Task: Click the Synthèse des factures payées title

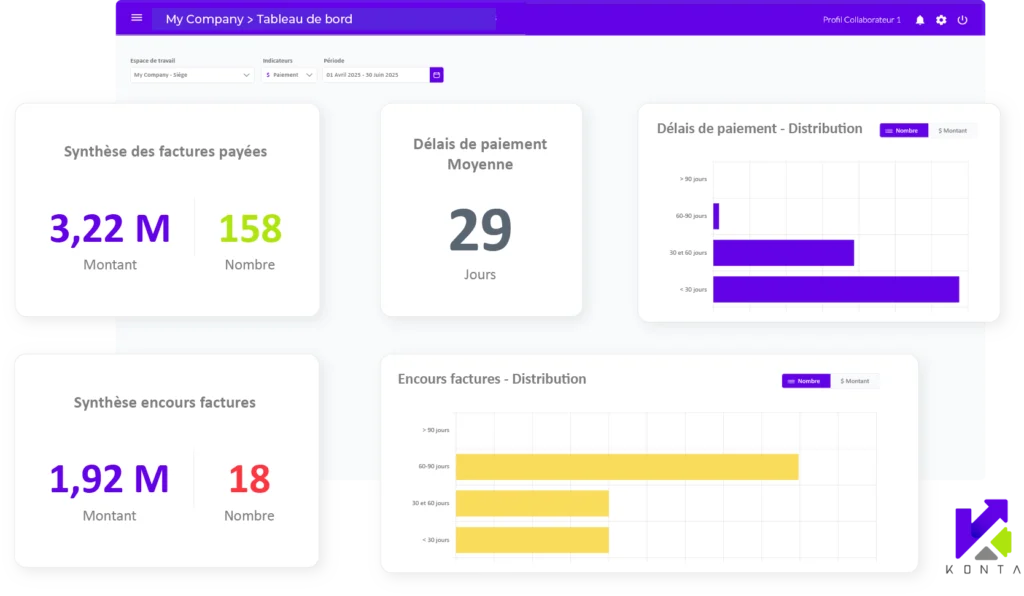Action: coord(165,151)
